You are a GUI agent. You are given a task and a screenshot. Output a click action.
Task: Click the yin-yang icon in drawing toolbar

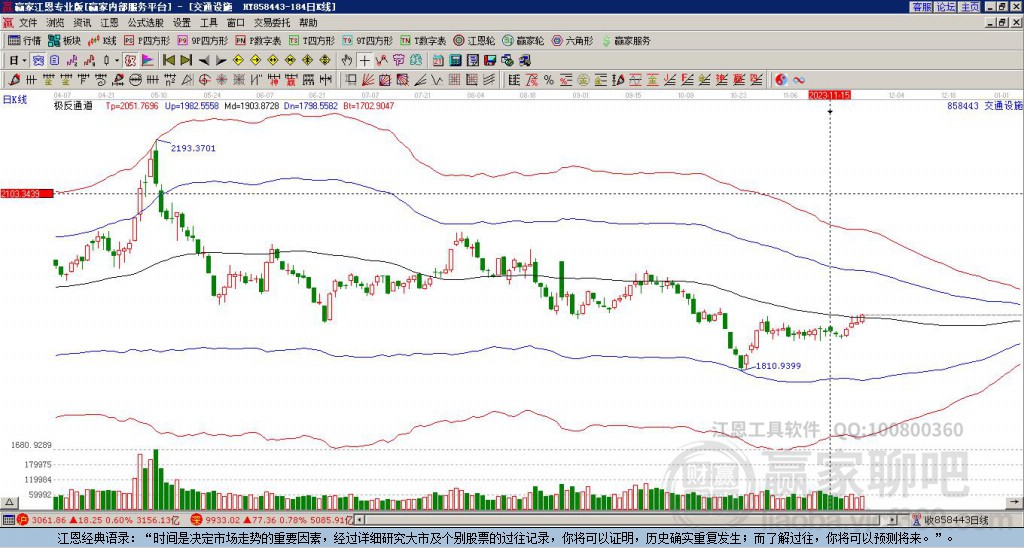781,79
